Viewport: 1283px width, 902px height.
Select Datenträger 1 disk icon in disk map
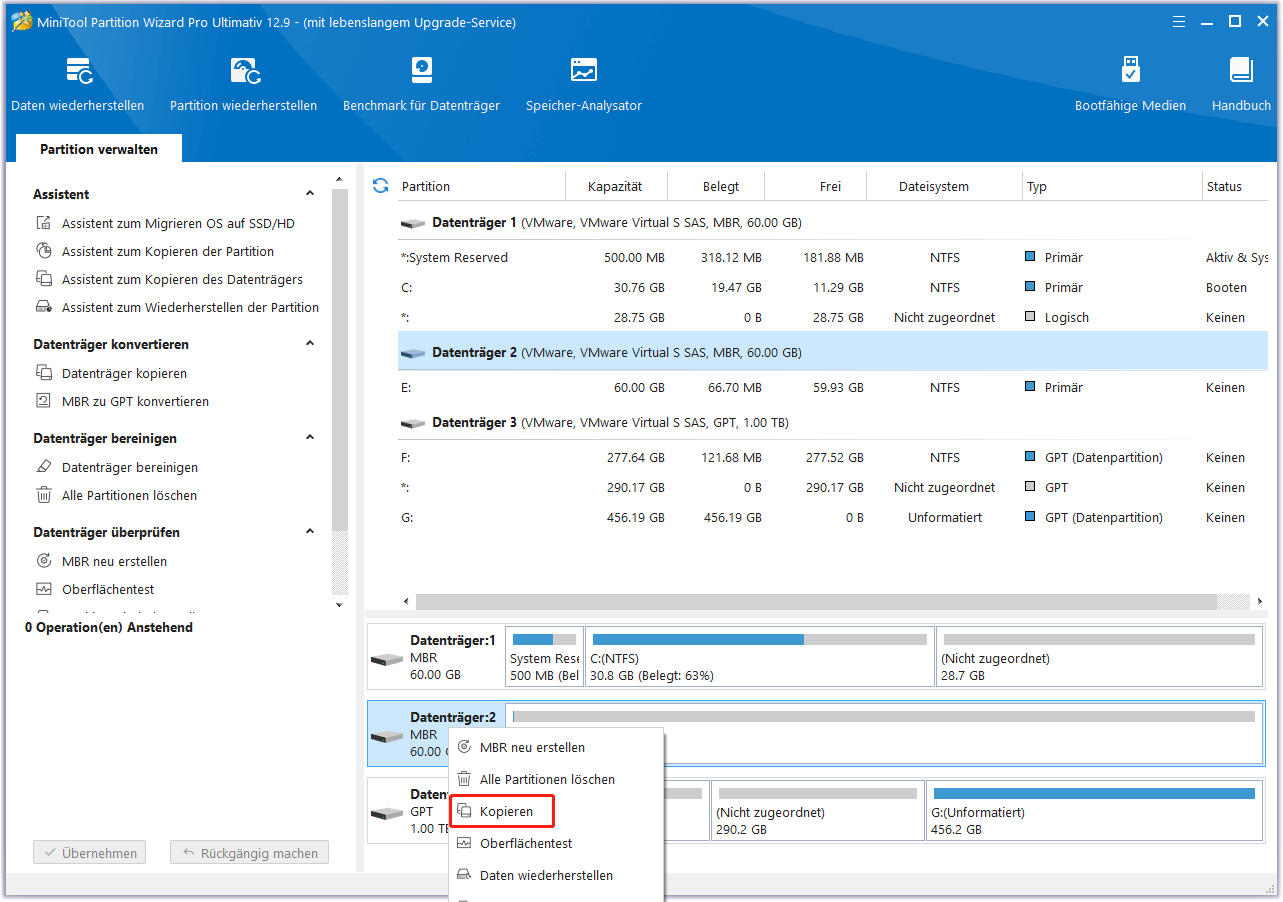coord(387,660)
